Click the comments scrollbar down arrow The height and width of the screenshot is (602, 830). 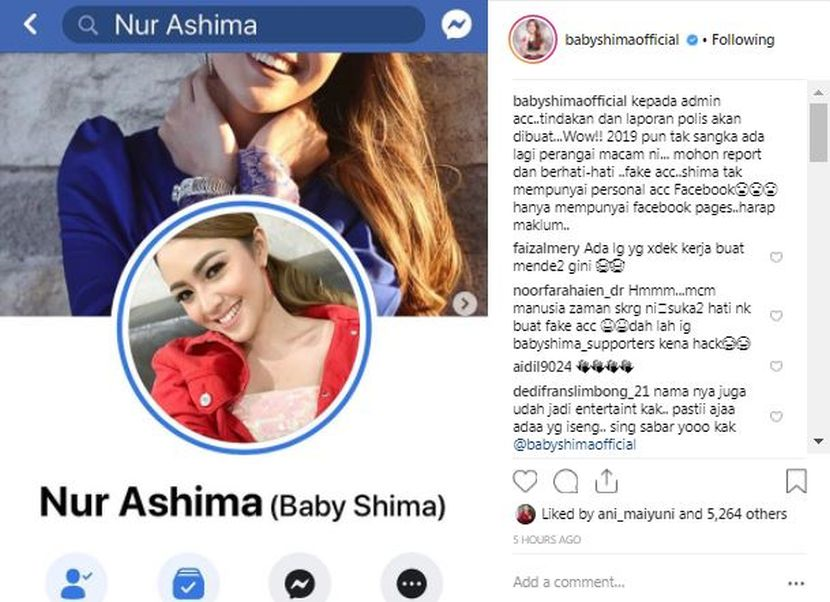[818, 441]
